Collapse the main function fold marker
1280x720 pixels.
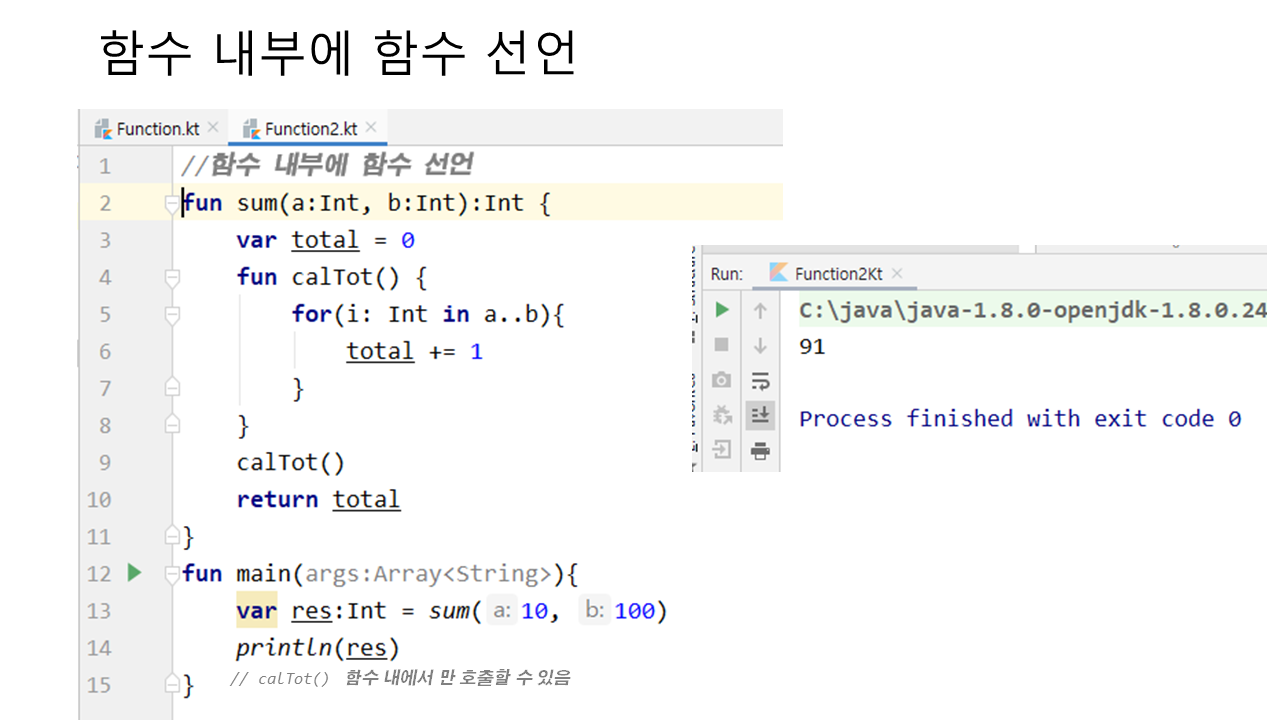click(x=172, y=574)
